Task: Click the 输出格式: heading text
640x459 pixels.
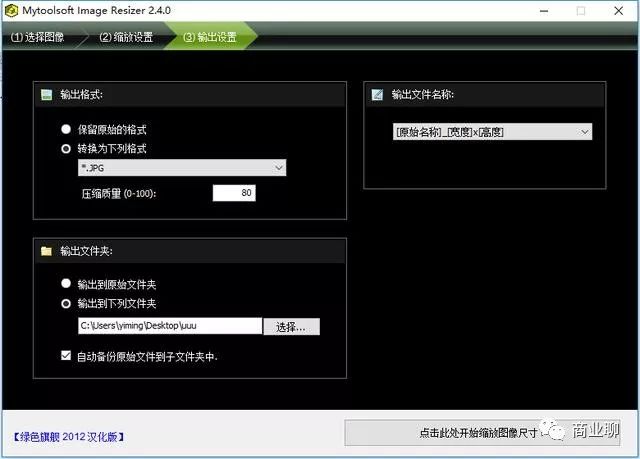Action: click(82, 95)
